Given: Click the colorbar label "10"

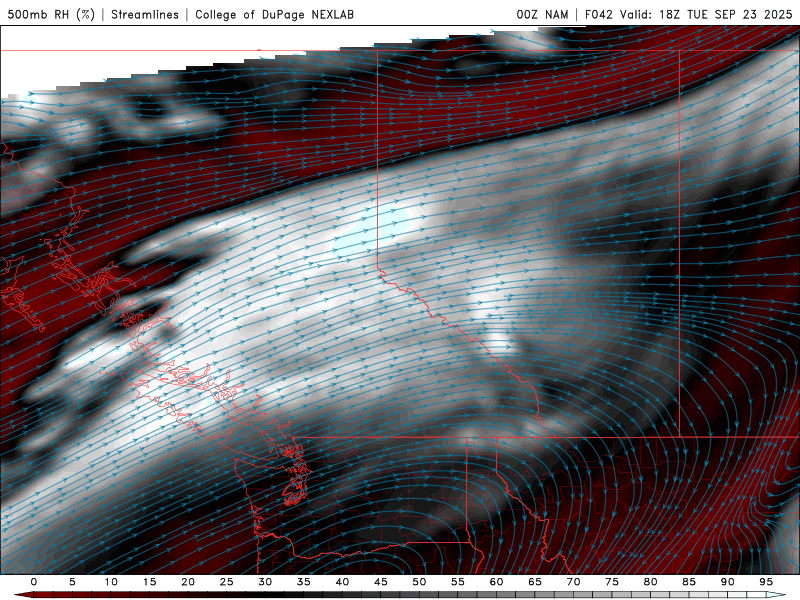Looking at the screenshot, I should coord(111,582).
